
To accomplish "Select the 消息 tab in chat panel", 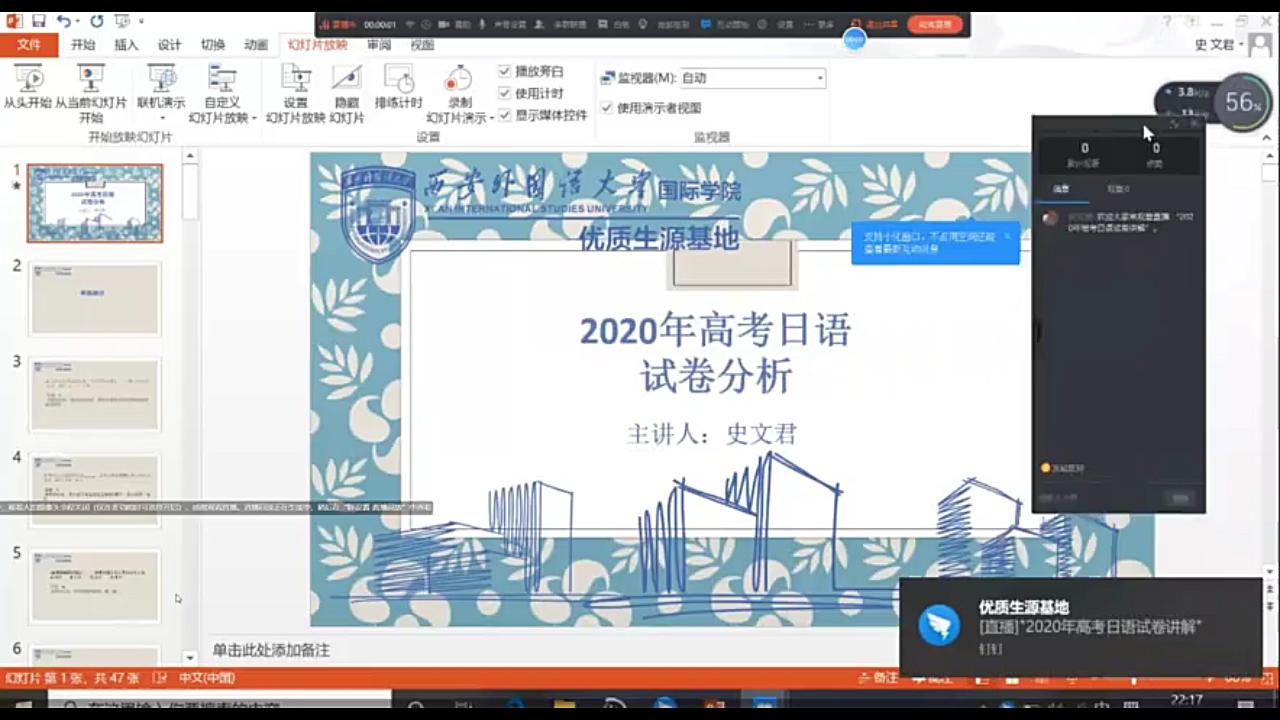I will coord(1062,189).
